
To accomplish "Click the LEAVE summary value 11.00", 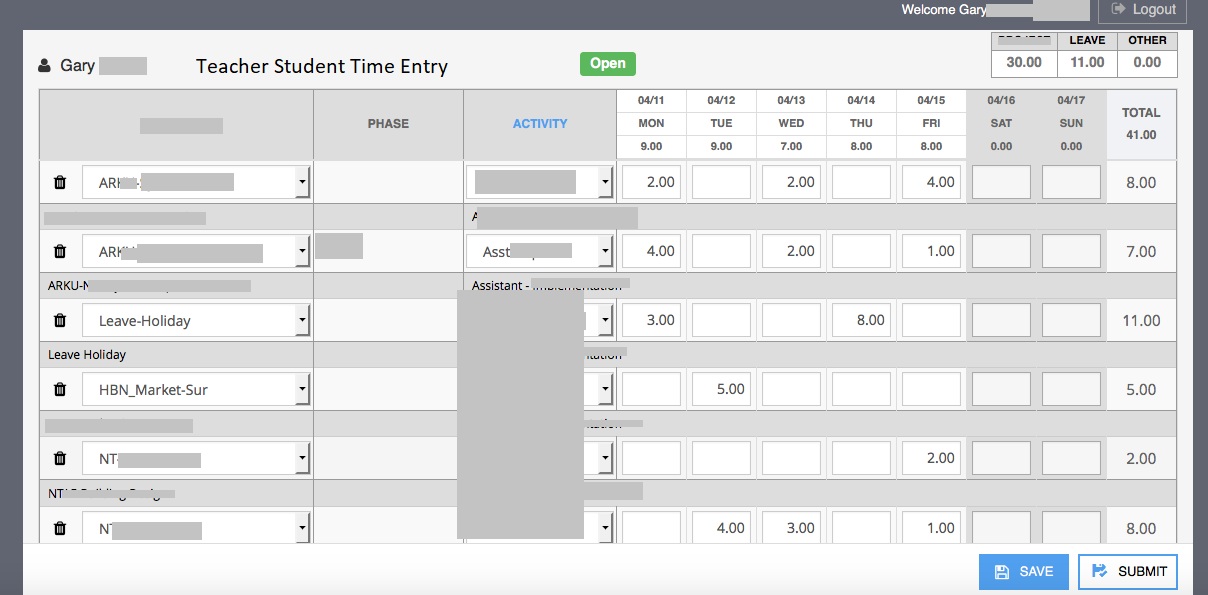I will click(x=1087, y=62).
